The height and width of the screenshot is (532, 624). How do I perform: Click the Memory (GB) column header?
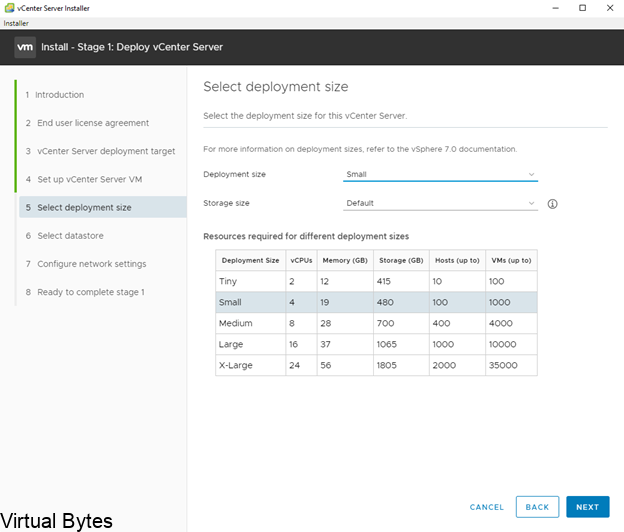click(345, 260)
